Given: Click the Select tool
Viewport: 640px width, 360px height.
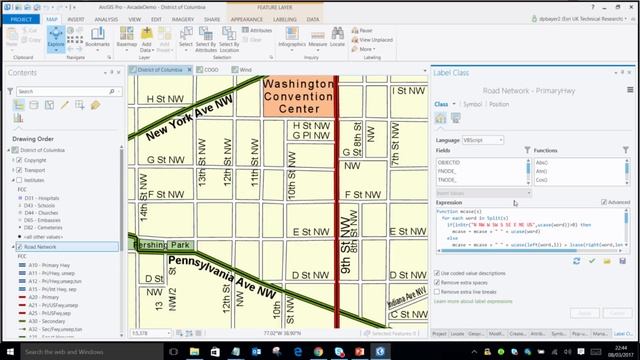Looking at the screenshot, I should click(x=186, y=39).
